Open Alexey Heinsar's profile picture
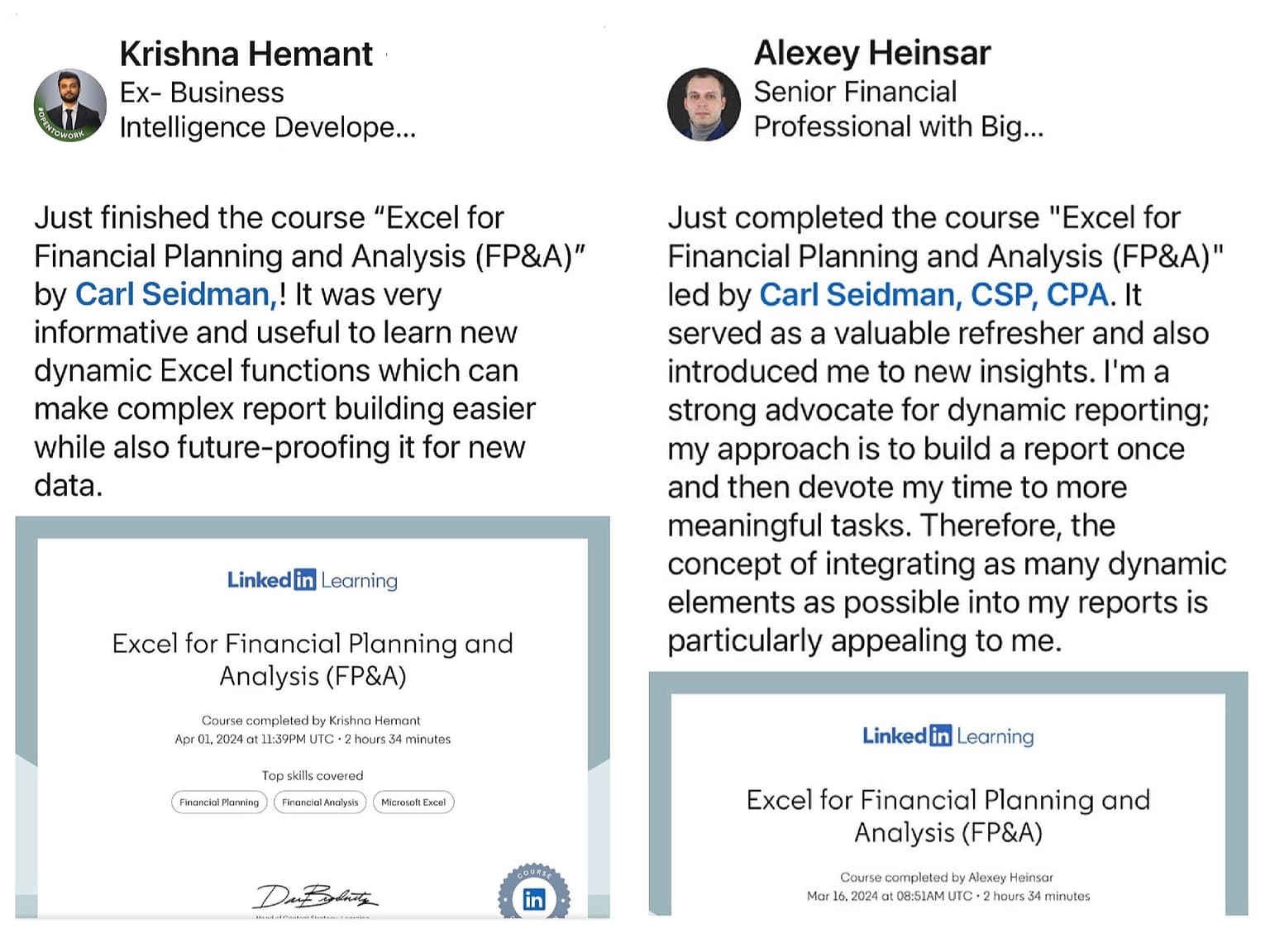Screen dimensions: 1270x952 click(x=704, y=104)
